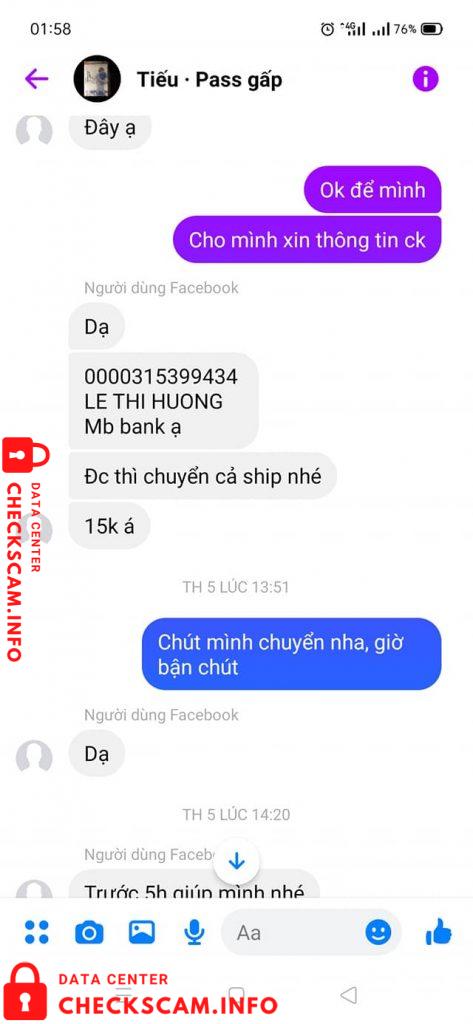This screenshot has width=473, height=1024.
Task: Tap the 15k á message bubble
Action: [x=109, y=526]
